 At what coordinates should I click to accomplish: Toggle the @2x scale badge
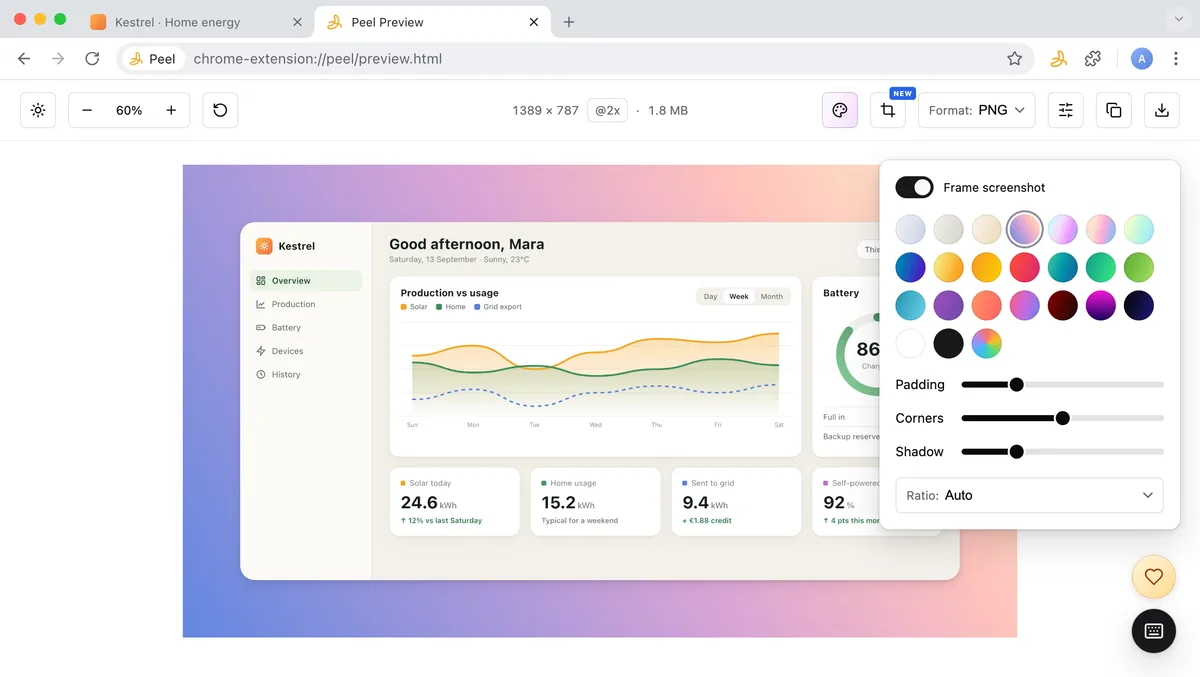coord(607,110)
